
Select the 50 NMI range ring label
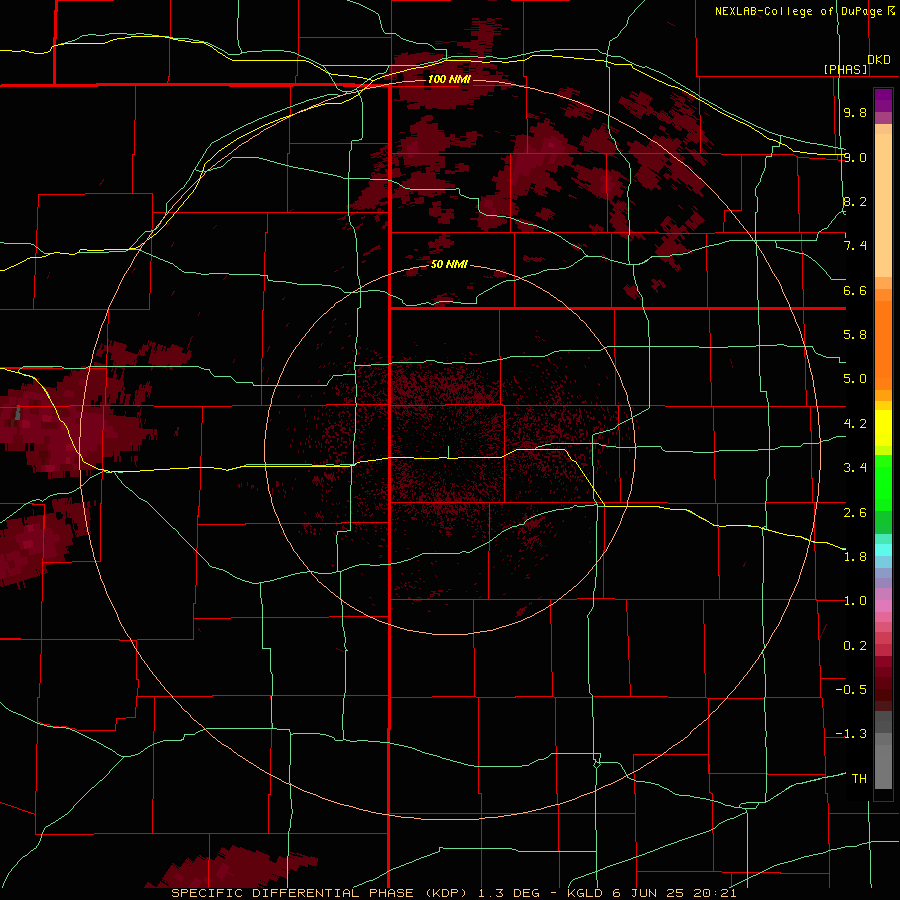coord(449,265)
